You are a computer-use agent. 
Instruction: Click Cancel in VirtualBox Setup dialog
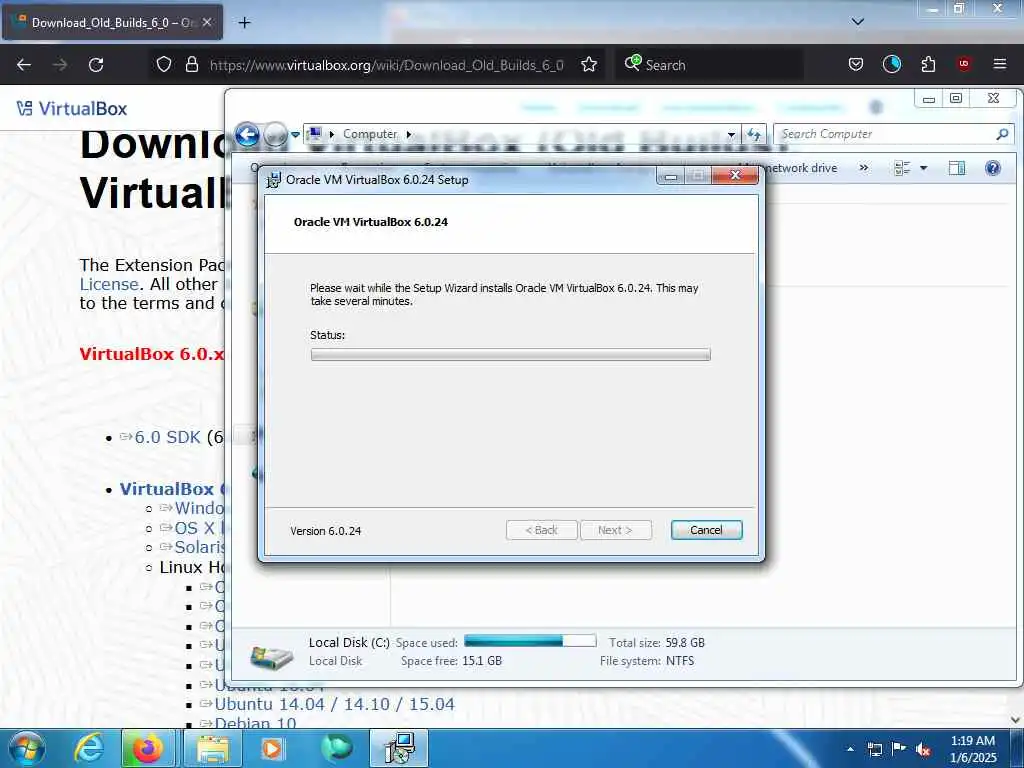[x=706, y=530]
